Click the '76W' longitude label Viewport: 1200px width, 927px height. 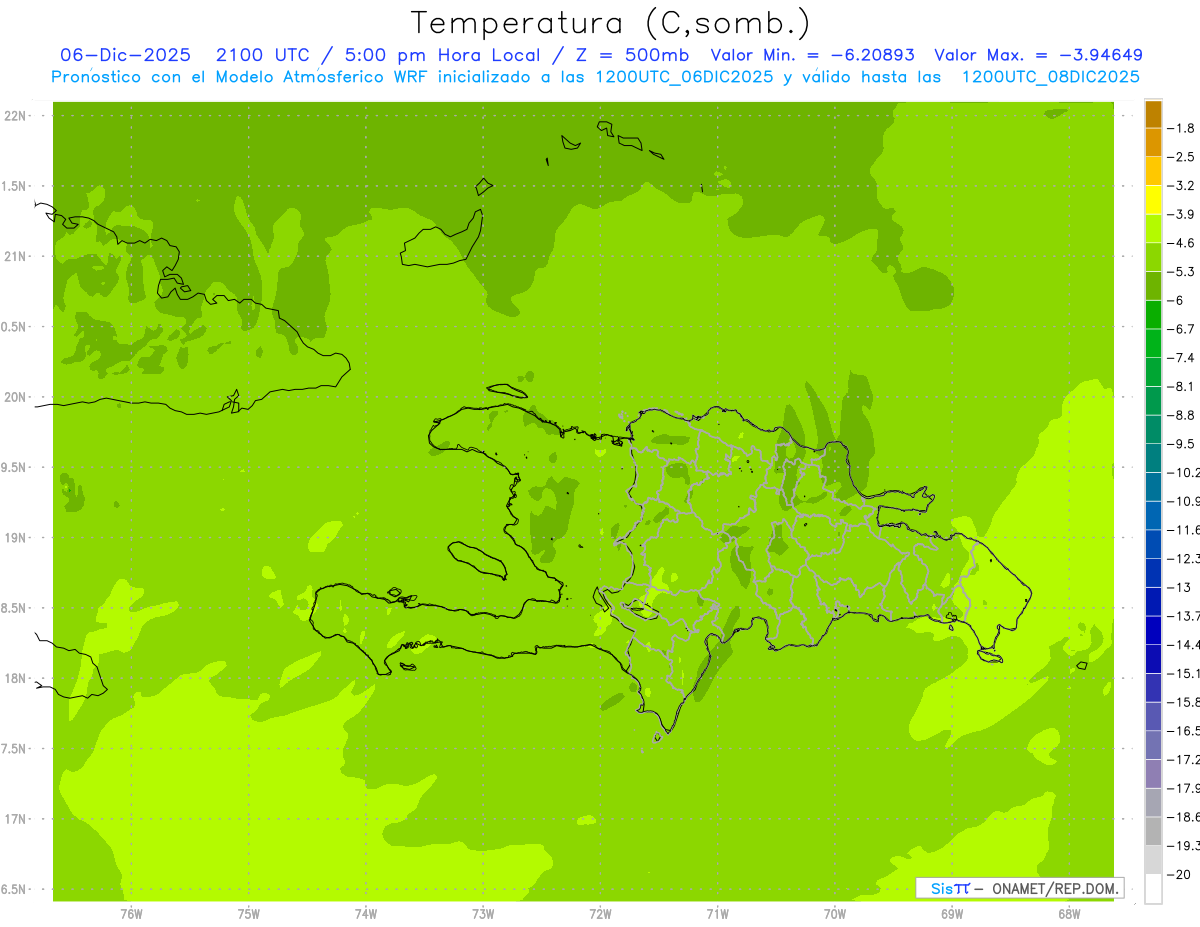coord(131,914)
